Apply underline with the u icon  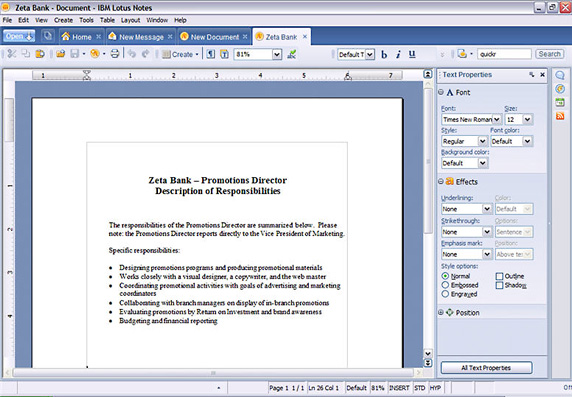[412, 54]
